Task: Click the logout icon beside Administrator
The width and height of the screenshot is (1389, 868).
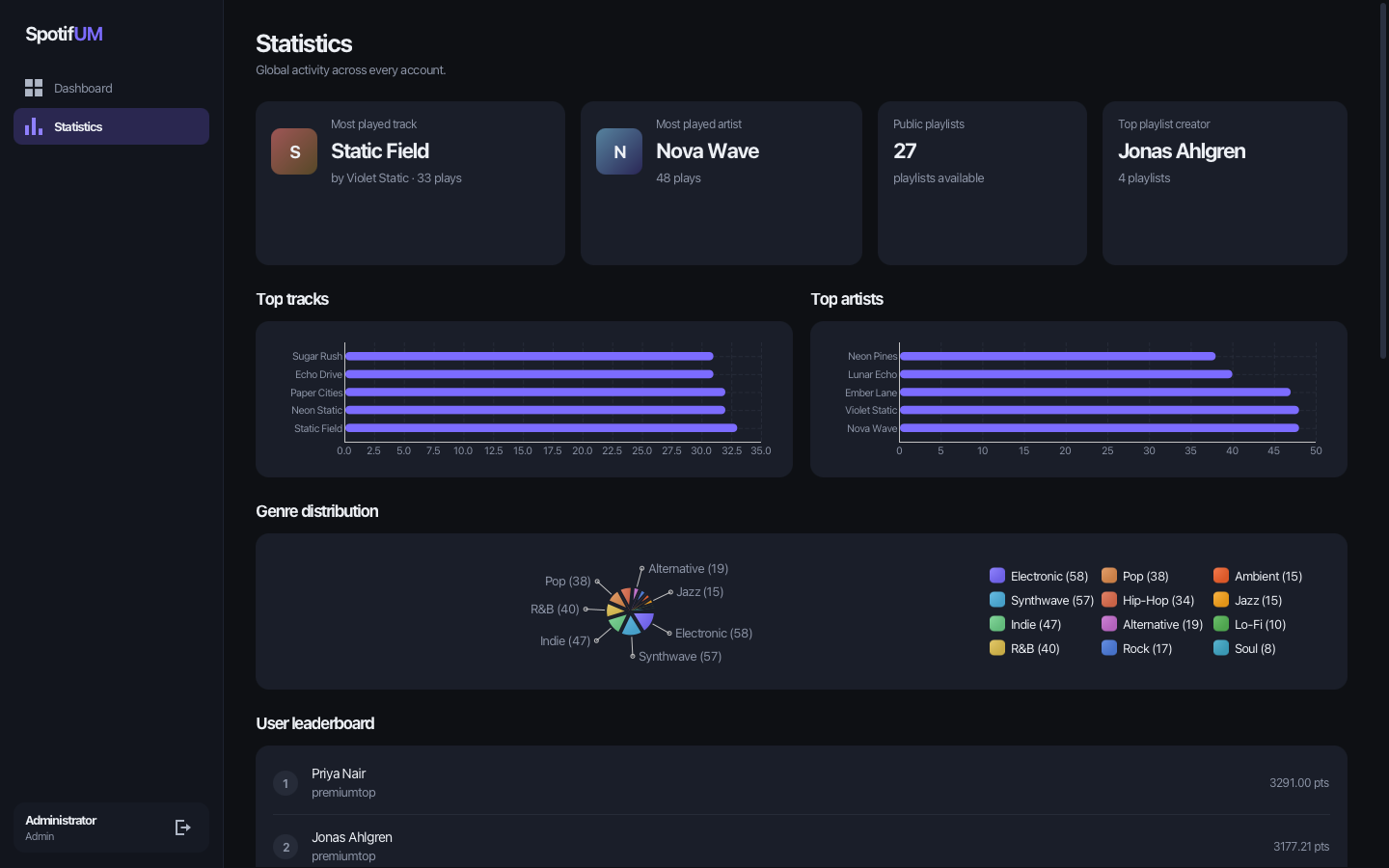Action: [182, 827]
